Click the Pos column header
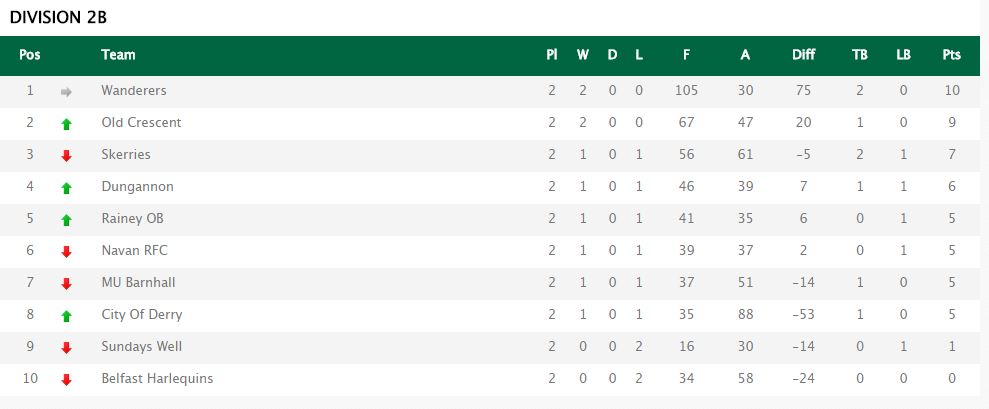 tap(30, 55)
